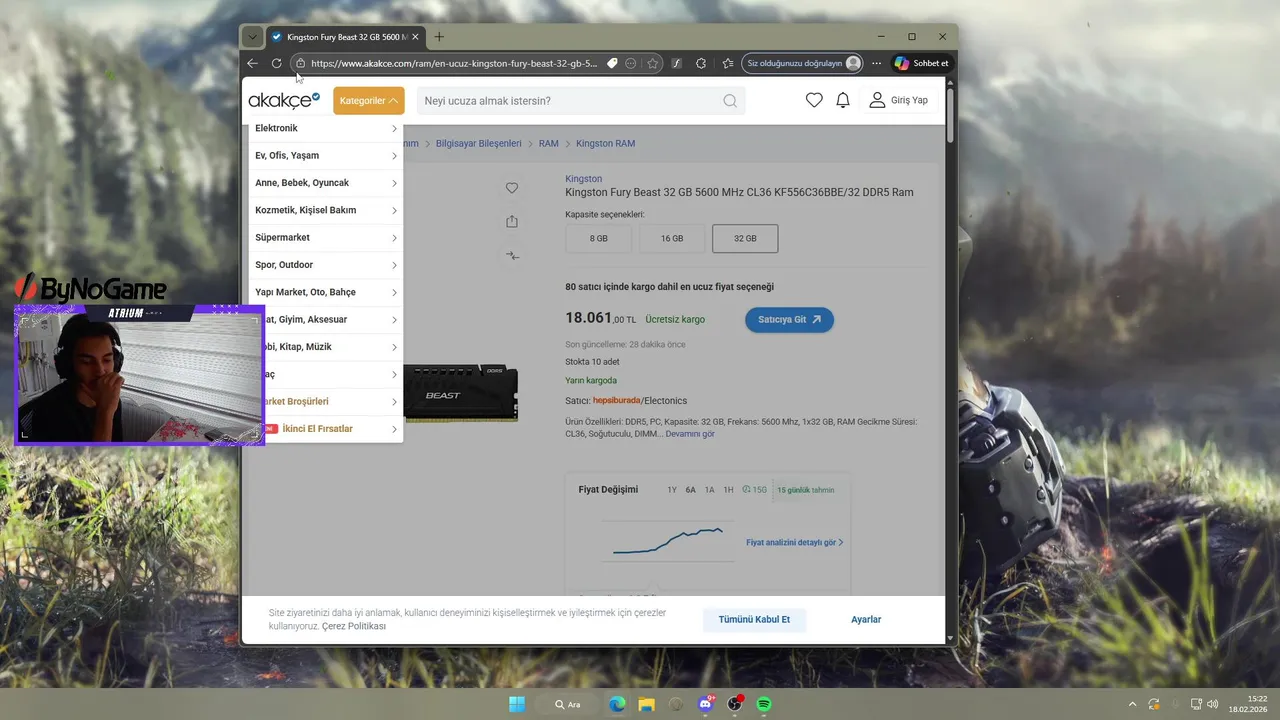Viewport: 1280px width, 720px height.
Task: Click Giriş Yap to log in
Action: click(898, 100)
